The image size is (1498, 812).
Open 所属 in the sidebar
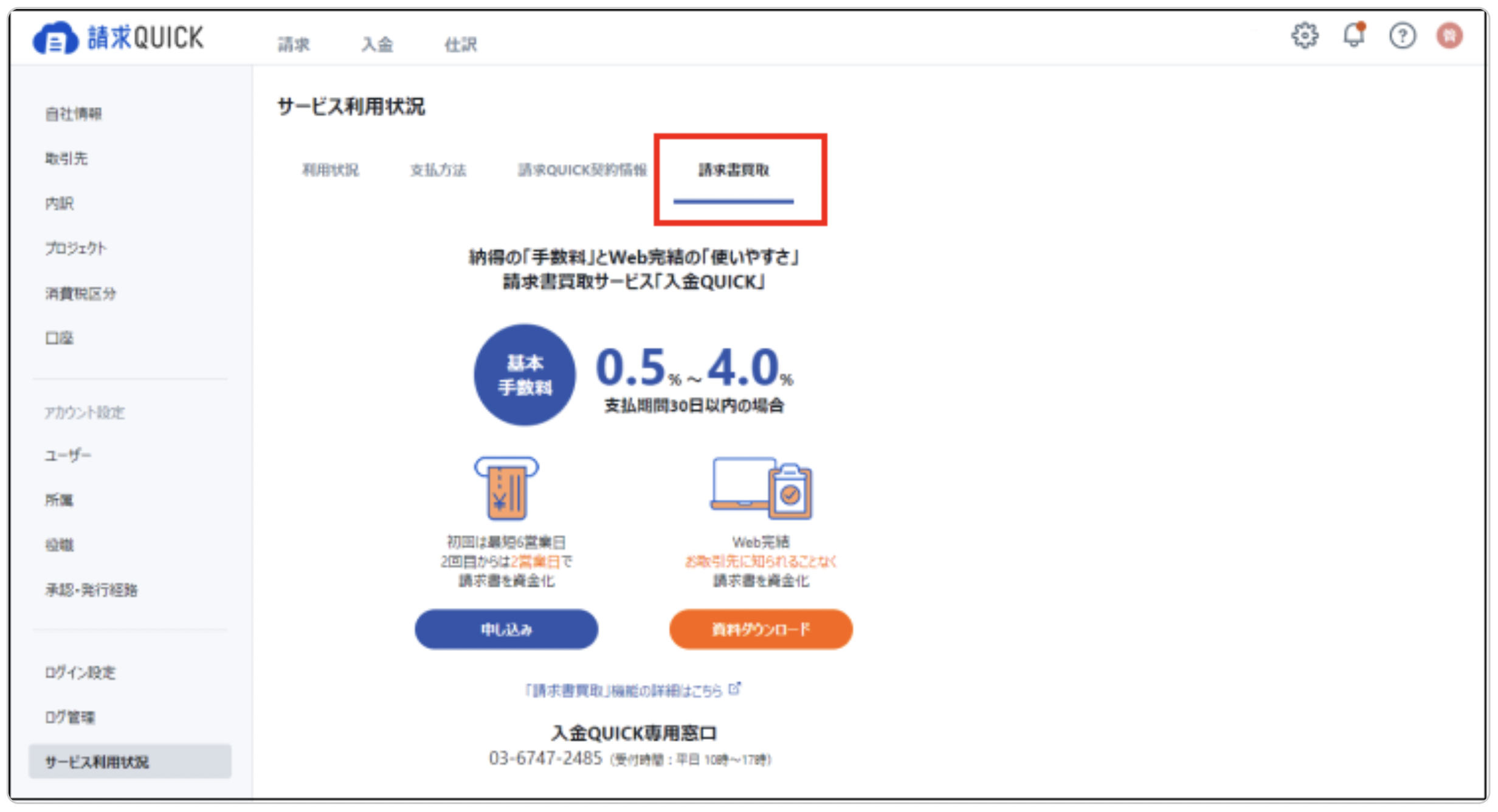[59, 500]
